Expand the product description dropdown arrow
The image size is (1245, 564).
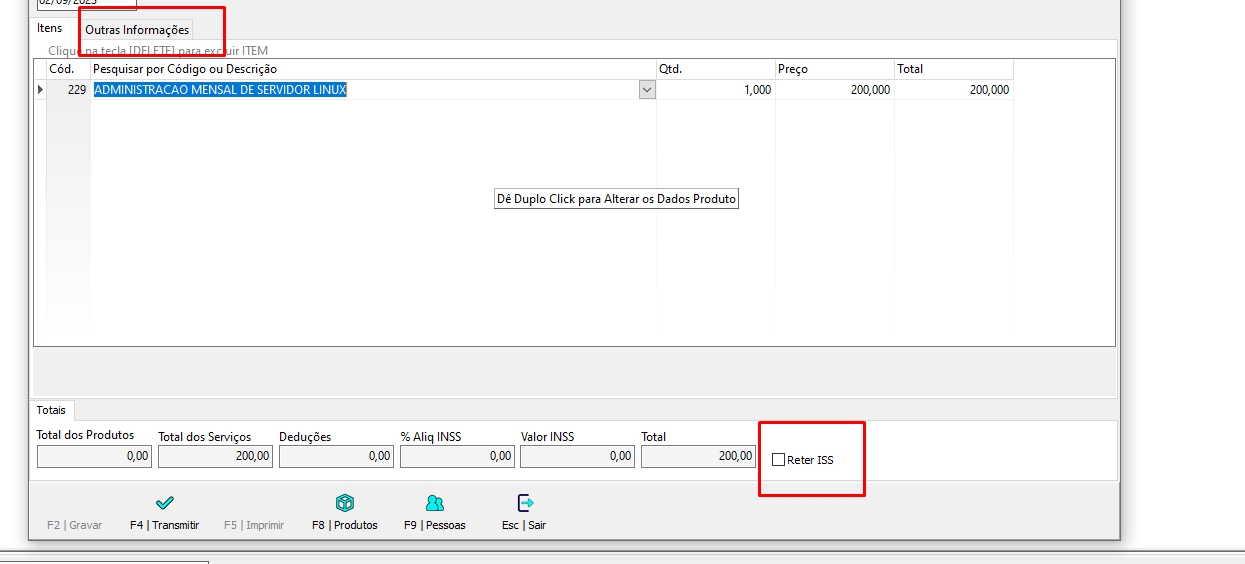tap(647, 90)
